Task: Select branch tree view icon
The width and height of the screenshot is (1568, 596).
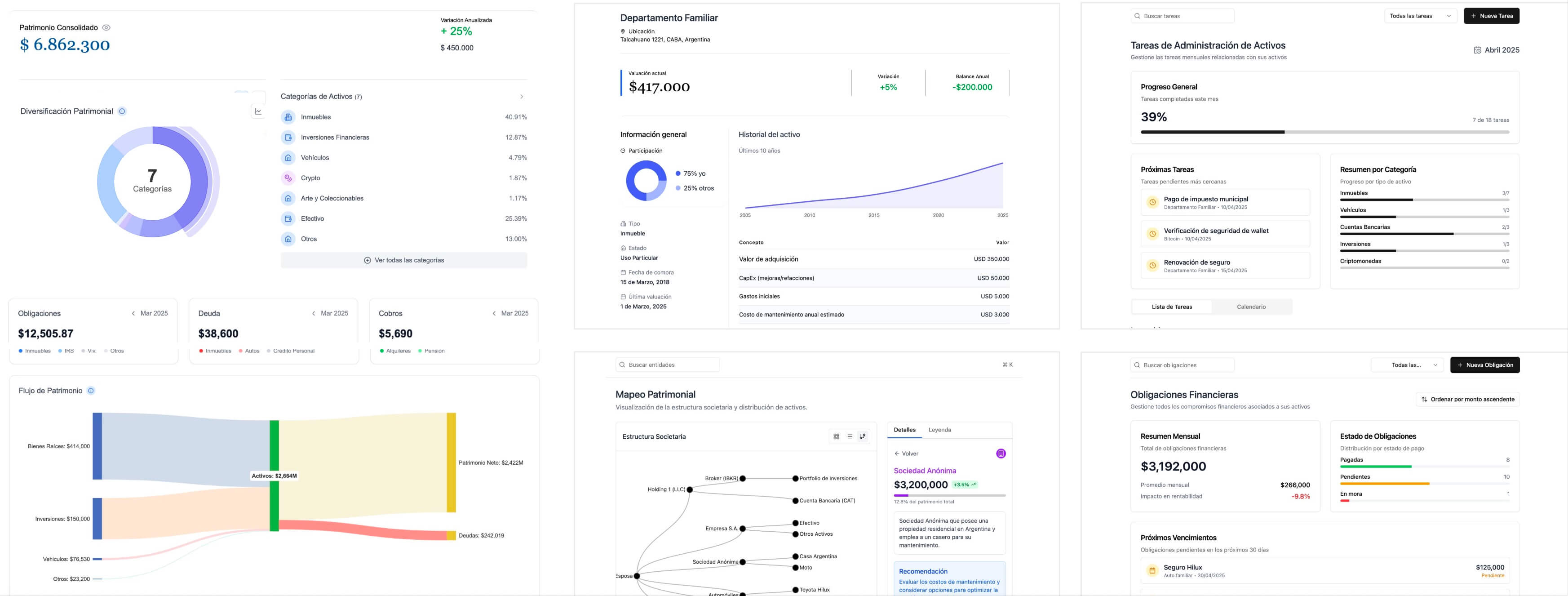Action: (x=863, y=436)
